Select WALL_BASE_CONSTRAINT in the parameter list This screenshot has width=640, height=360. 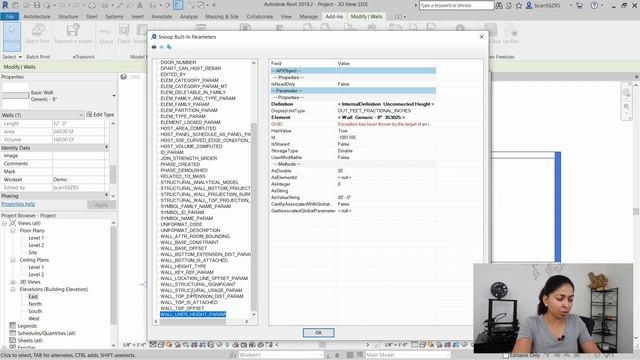[189, 242]
